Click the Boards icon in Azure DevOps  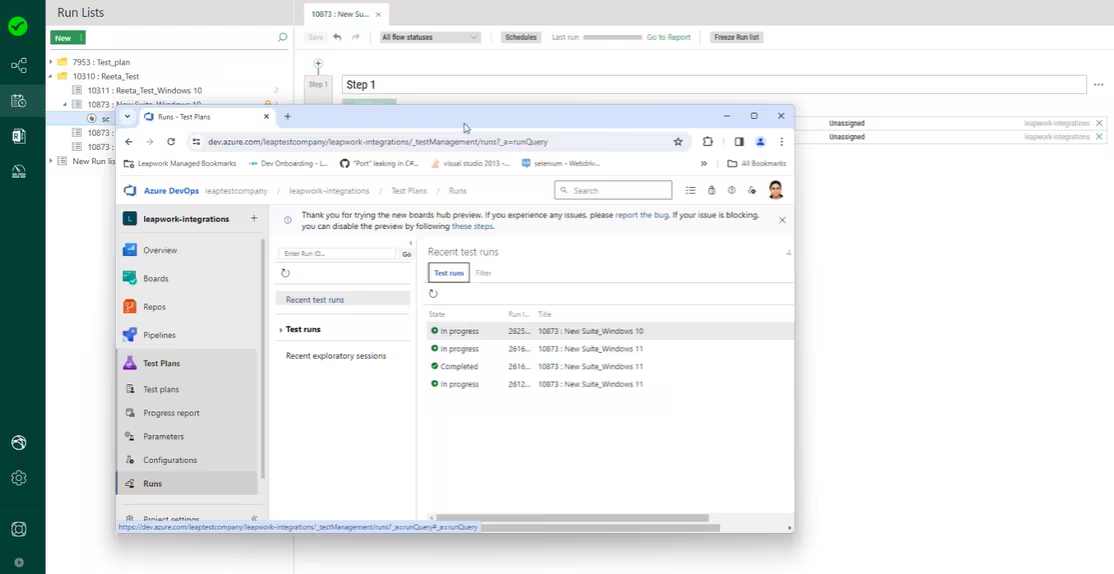(x=129, y=278)
